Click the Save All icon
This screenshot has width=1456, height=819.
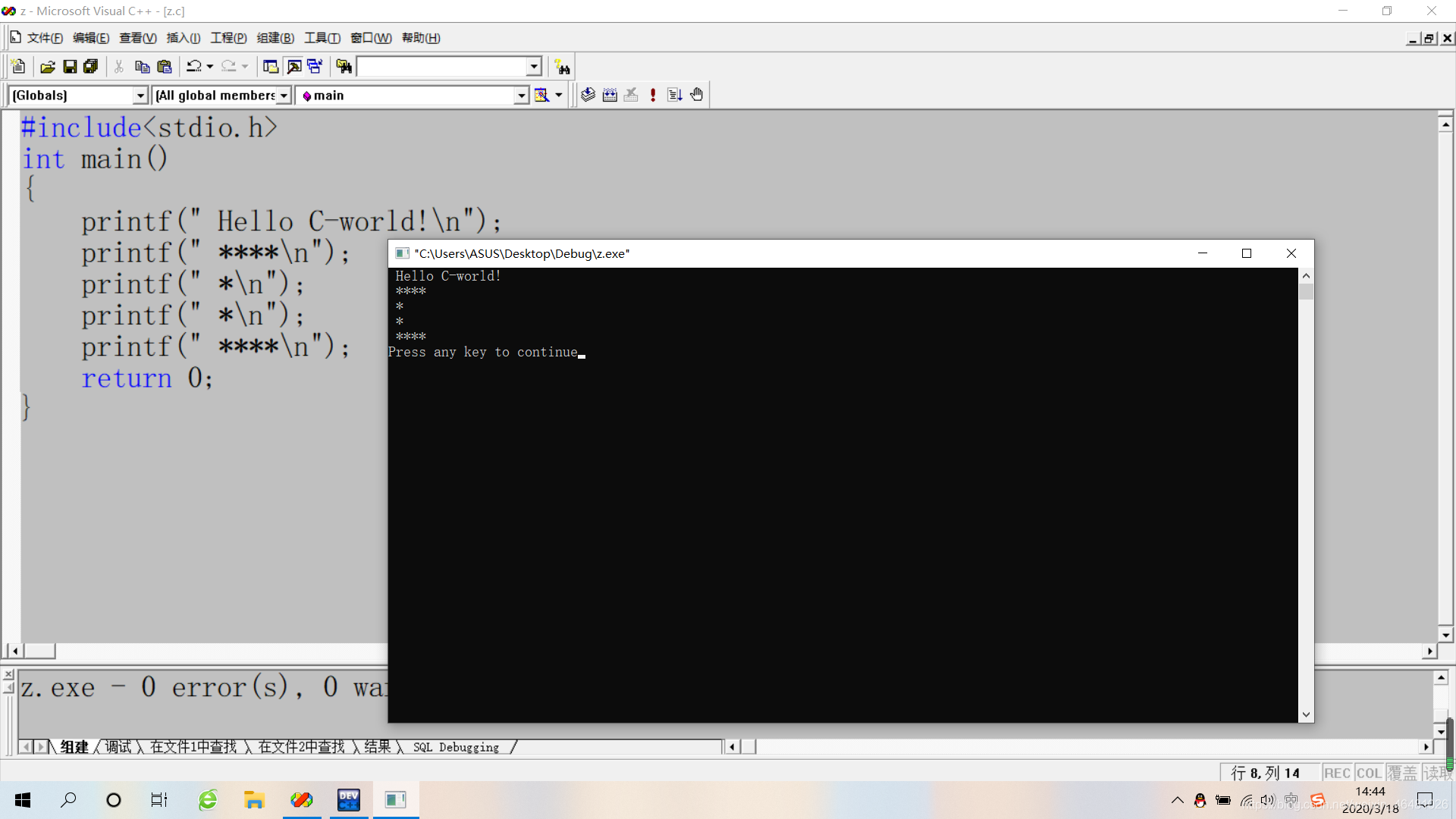click(x=91, y=67)
